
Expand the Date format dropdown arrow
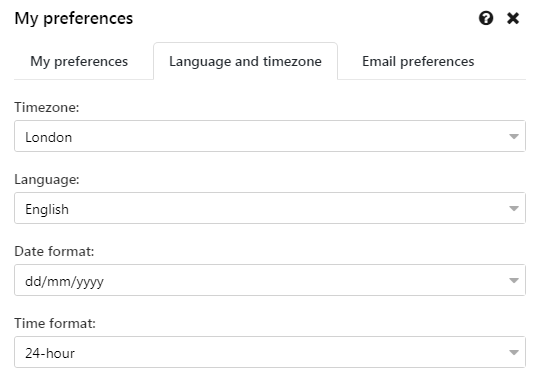pos(514,280)
